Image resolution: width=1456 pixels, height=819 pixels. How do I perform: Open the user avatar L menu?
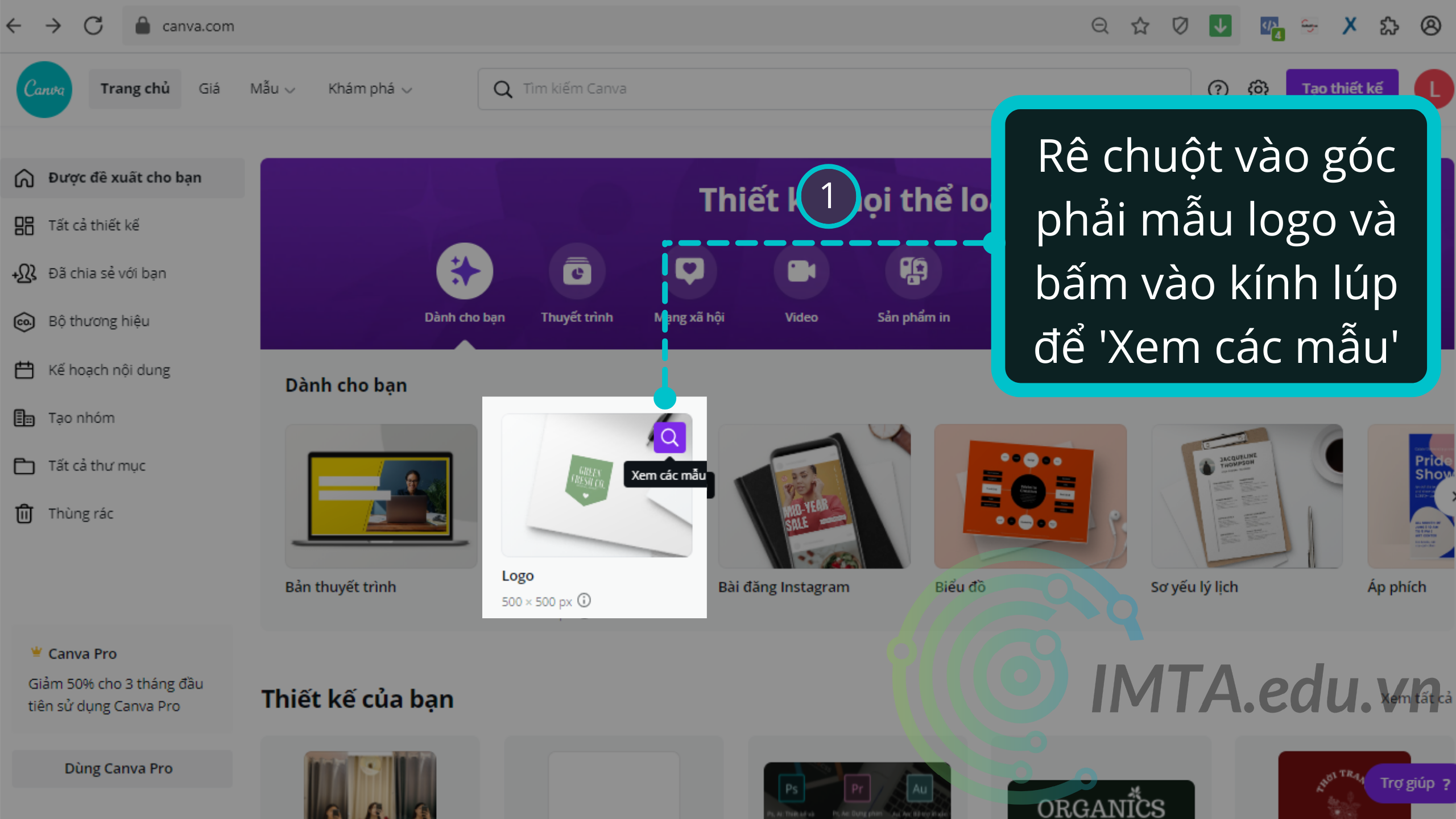pos(1434,89)
